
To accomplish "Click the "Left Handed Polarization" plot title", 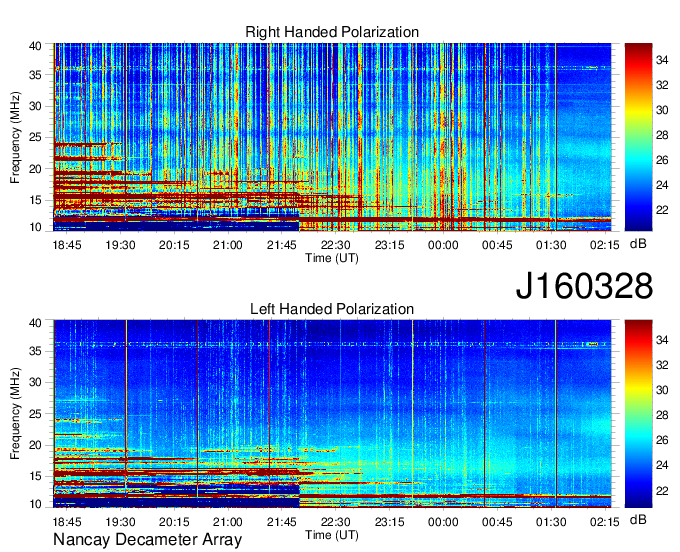I will click(x=332, y=309).
